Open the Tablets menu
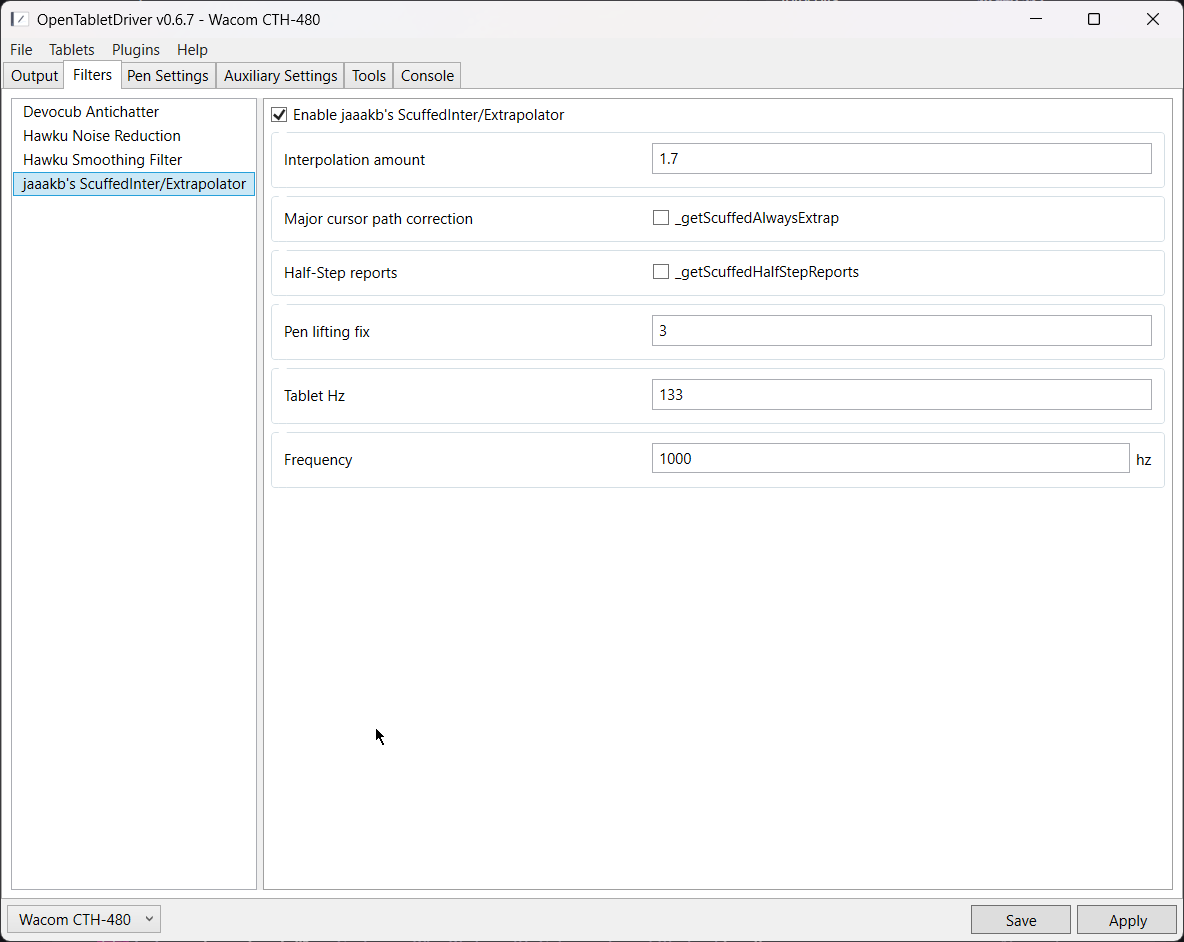Image resolution: width=1184 pixels, height=942 pixels. 72,50
